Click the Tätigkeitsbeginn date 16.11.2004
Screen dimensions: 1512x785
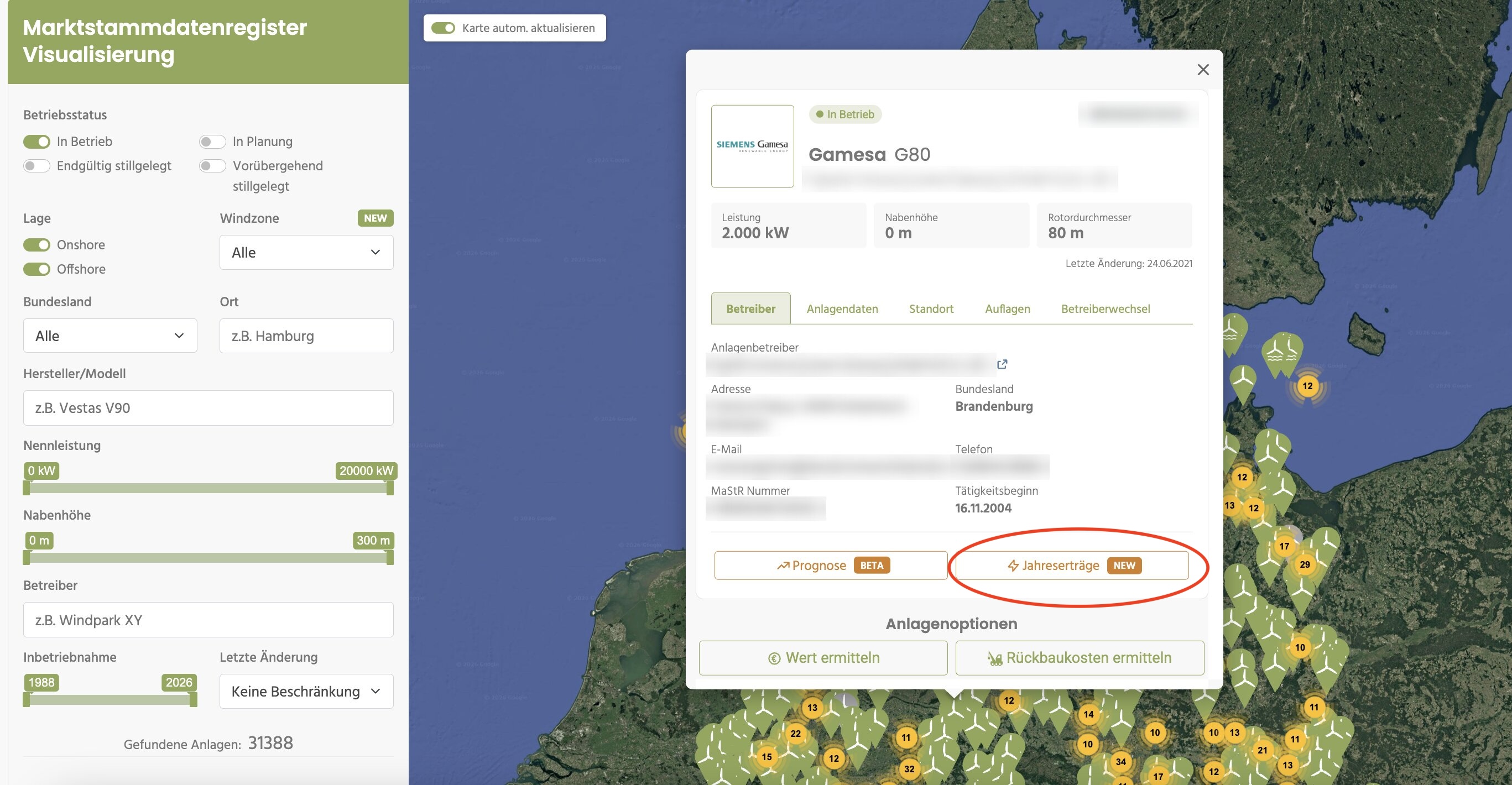click(x=983, y=508)
